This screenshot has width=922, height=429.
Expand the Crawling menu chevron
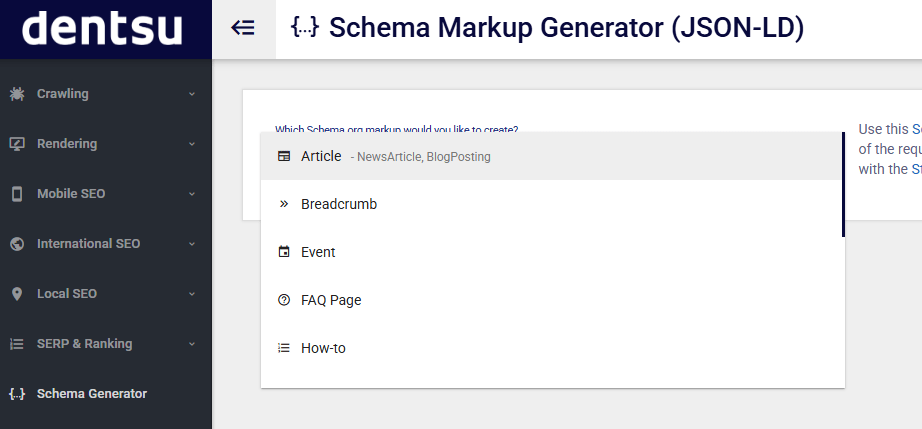192,93
